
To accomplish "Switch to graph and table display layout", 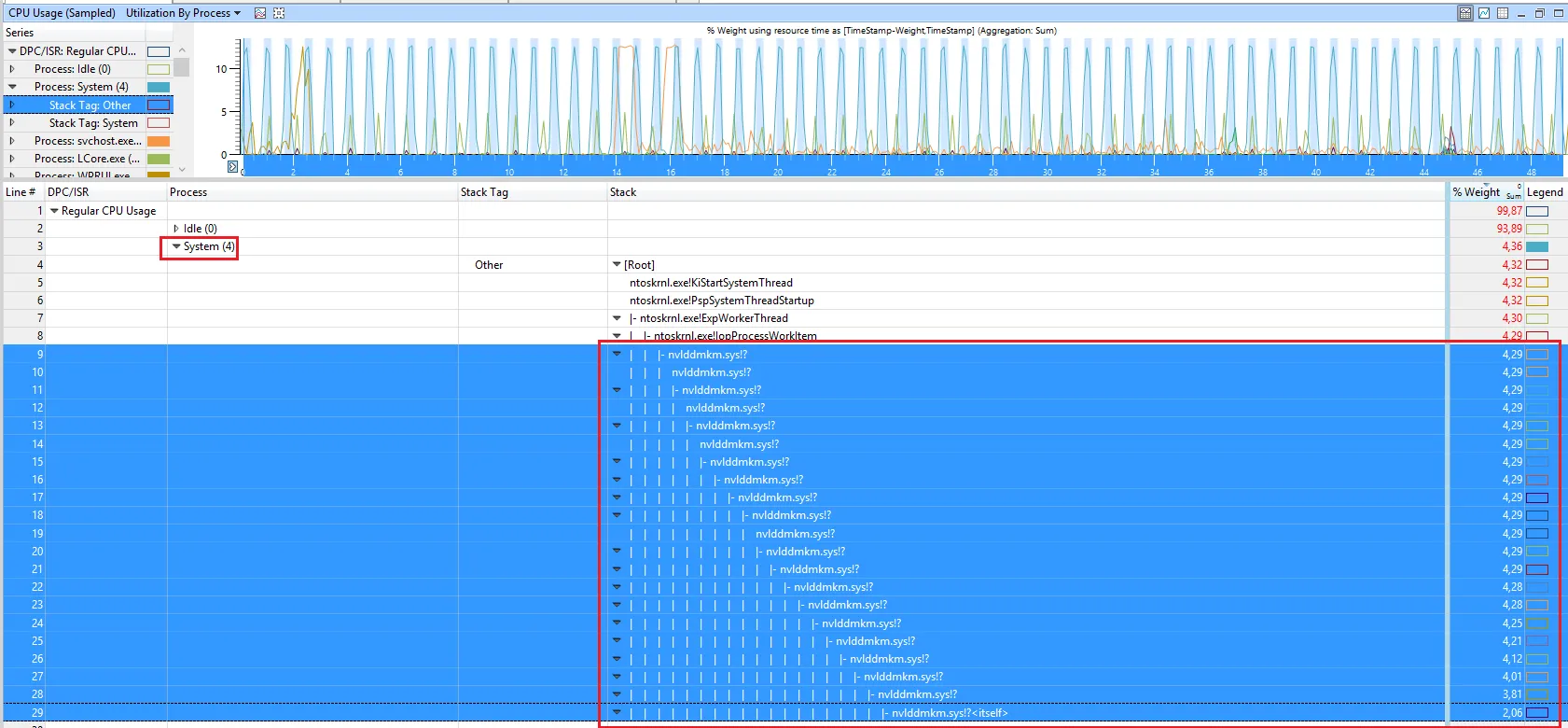I will 1465,13.
